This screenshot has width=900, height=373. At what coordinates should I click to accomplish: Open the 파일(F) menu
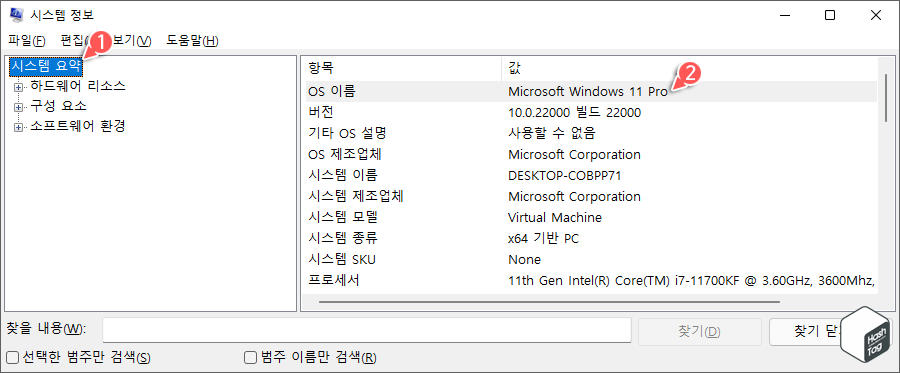[27, 41]
